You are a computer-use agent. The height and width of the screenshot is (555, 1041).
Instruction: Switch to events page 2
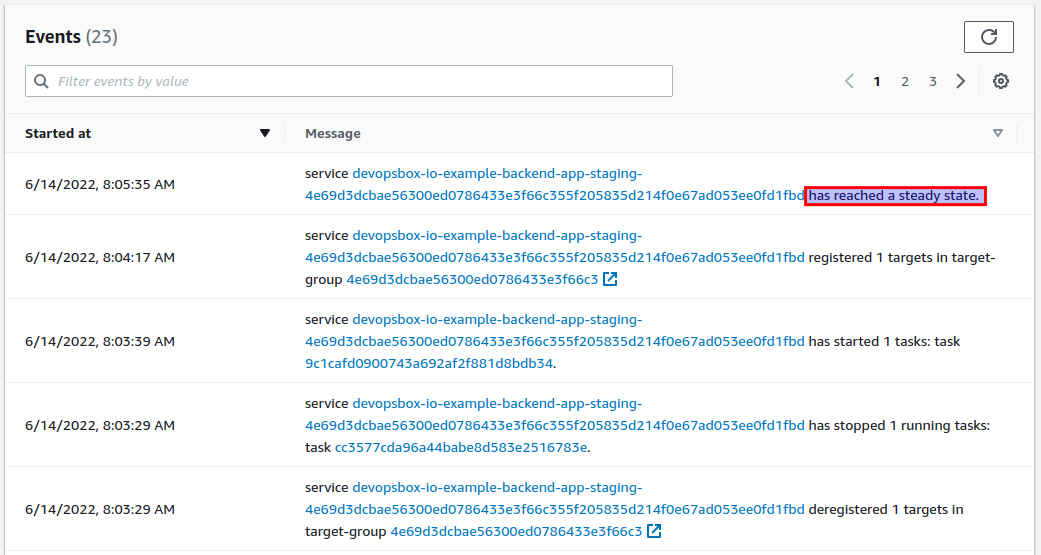(x=905, y=82)
